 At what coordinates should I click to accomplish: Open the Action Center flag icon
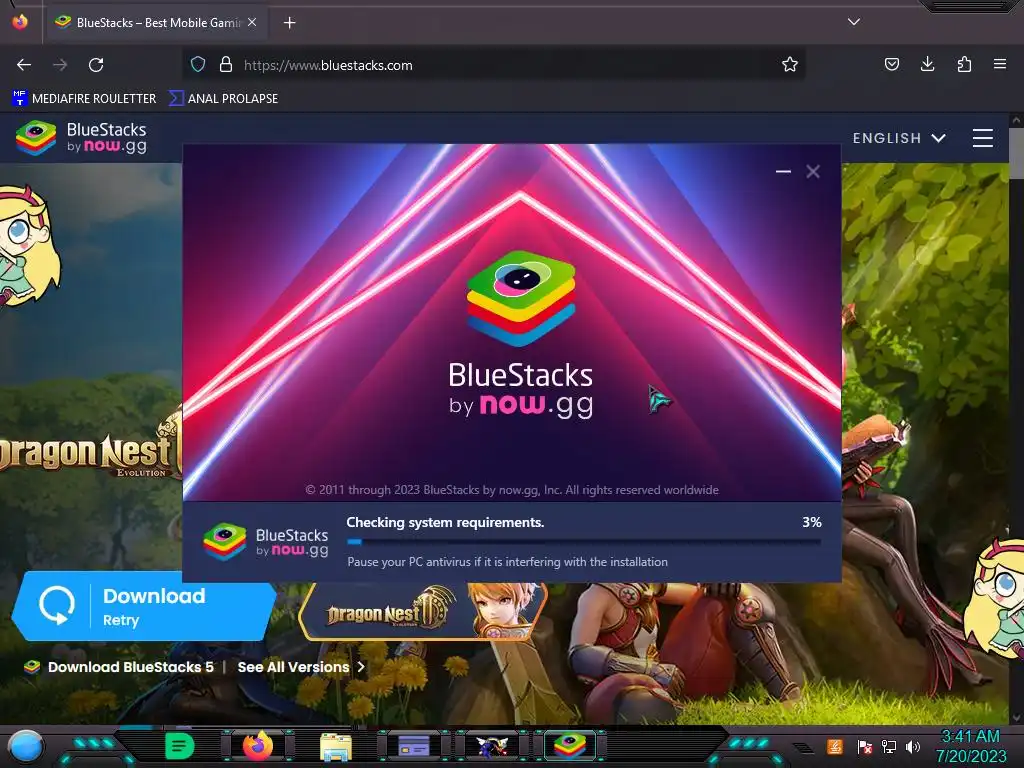[x=864, y=746]
